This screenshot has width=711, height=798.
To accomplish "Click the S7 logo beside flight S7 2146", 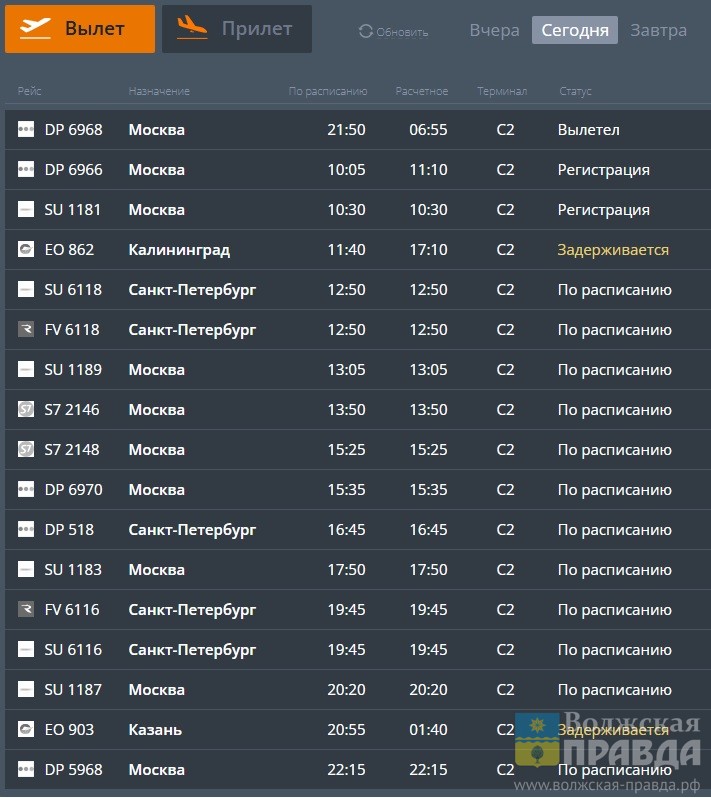I will (26, 410).
